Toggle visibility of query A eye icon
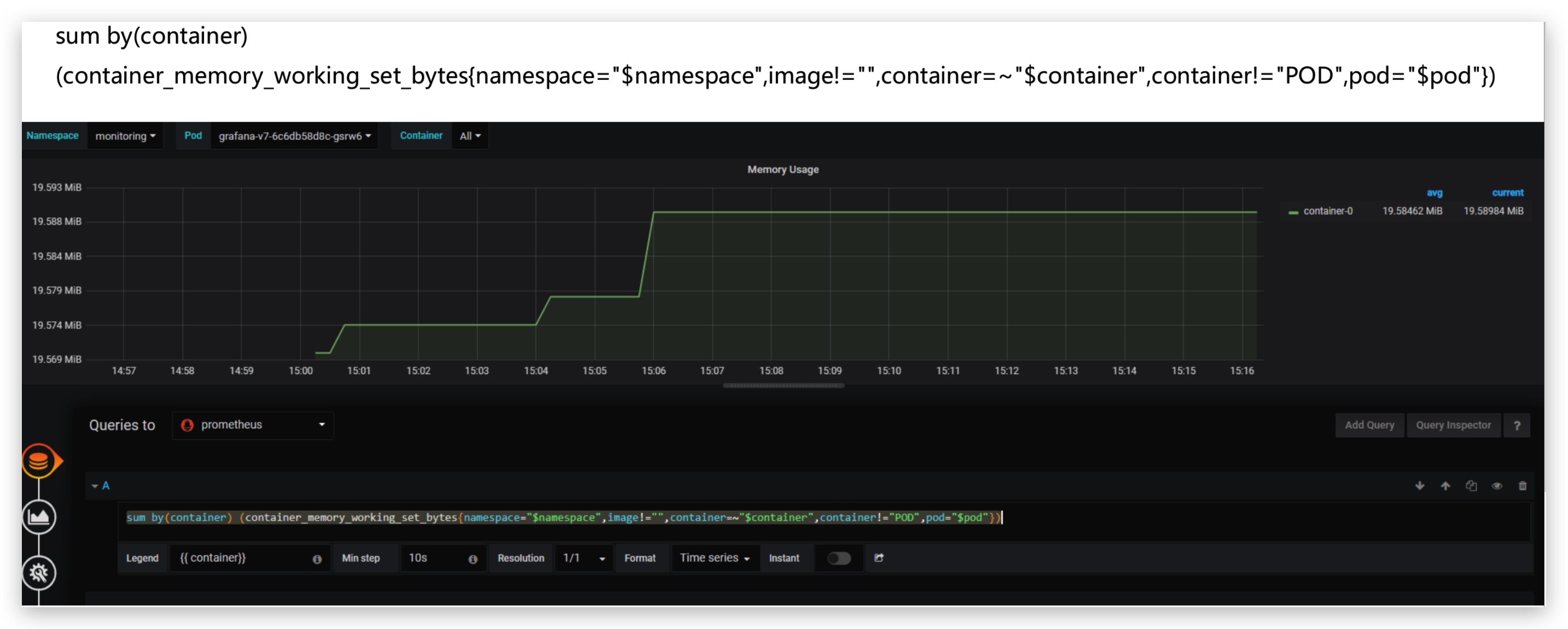Viewport: 1568px width, 629px height. (1497, 486)
